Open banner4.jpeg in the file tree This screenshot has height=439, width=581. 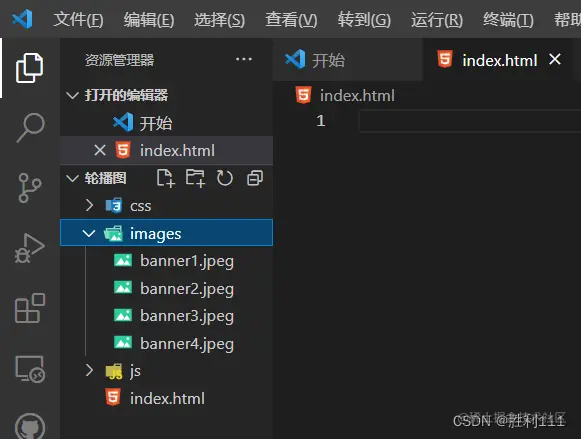[167, 343]
